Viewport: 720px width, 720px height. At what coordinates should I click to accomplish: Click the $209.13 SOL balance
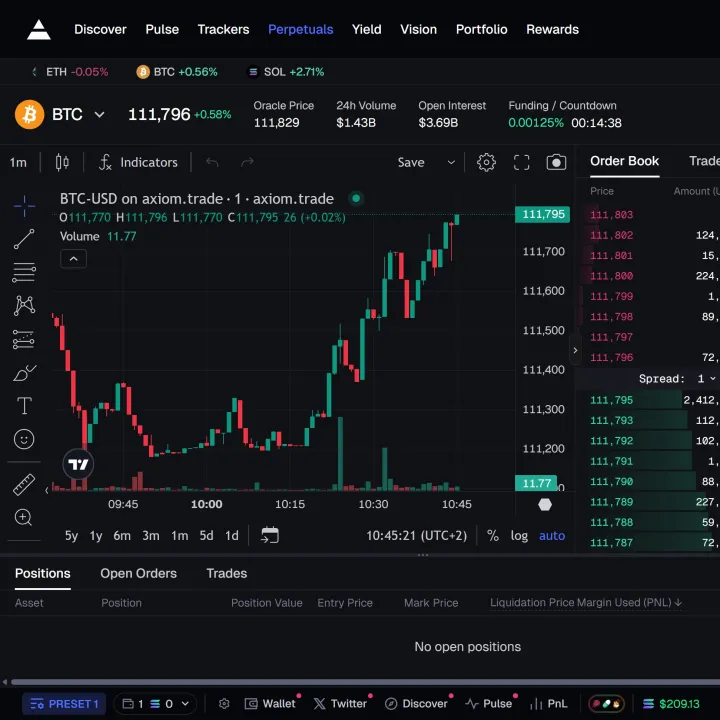[671, 703]
